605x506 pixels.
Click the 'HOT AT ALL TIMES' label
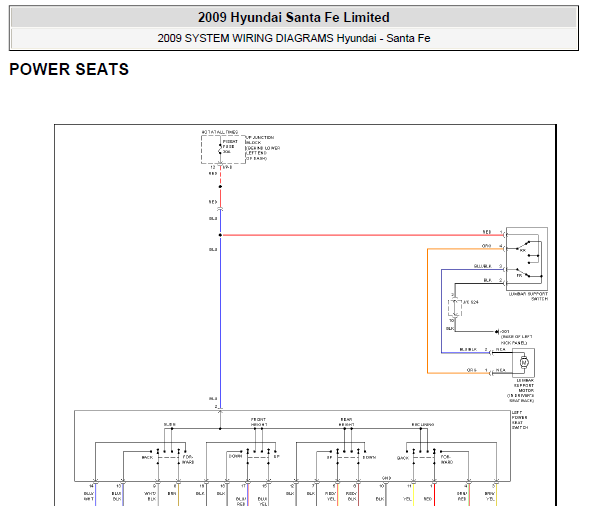[220, 132]
